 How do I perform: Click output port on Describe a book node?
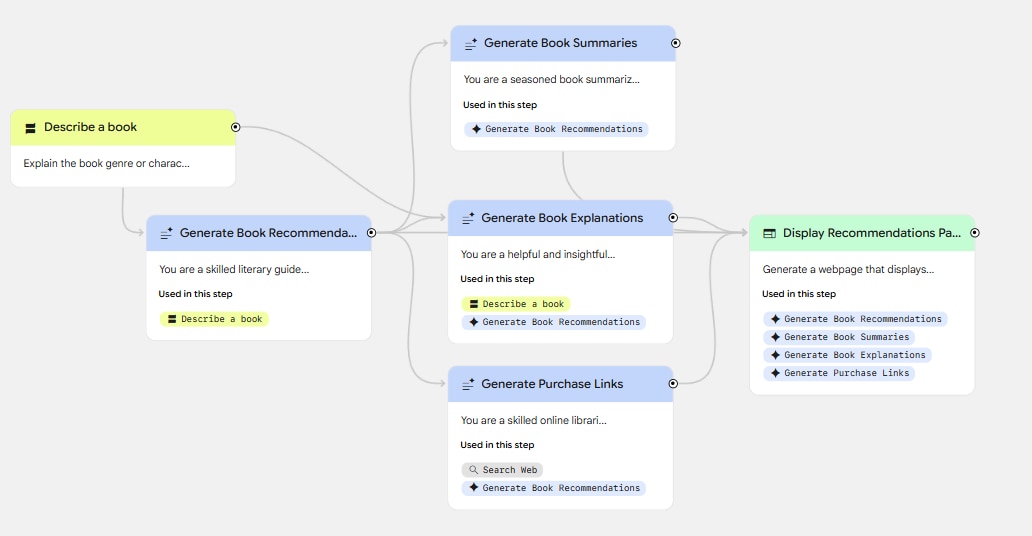point(236,127)
